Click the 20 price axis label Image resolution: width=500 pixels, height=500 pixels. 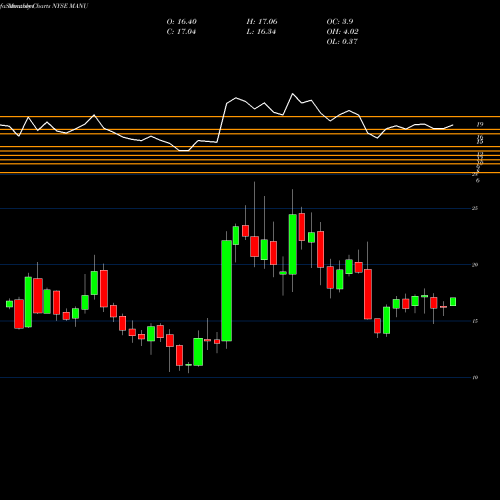[x=475, y=265]
